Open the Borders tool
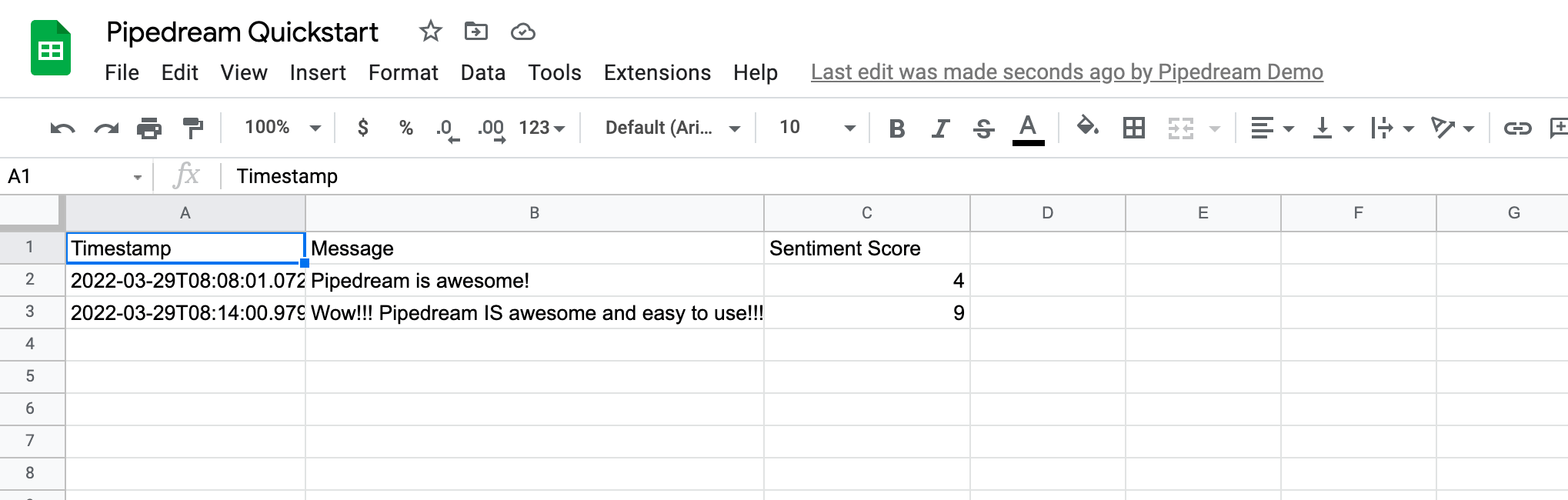 (1133, 128)
